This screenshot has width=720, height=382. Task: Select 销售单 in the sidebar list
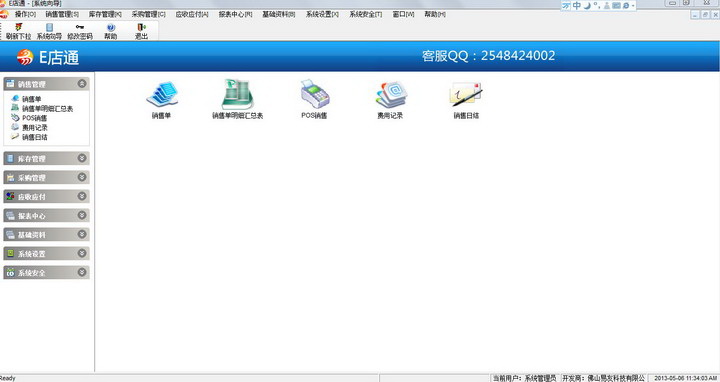tap(26, 99)
